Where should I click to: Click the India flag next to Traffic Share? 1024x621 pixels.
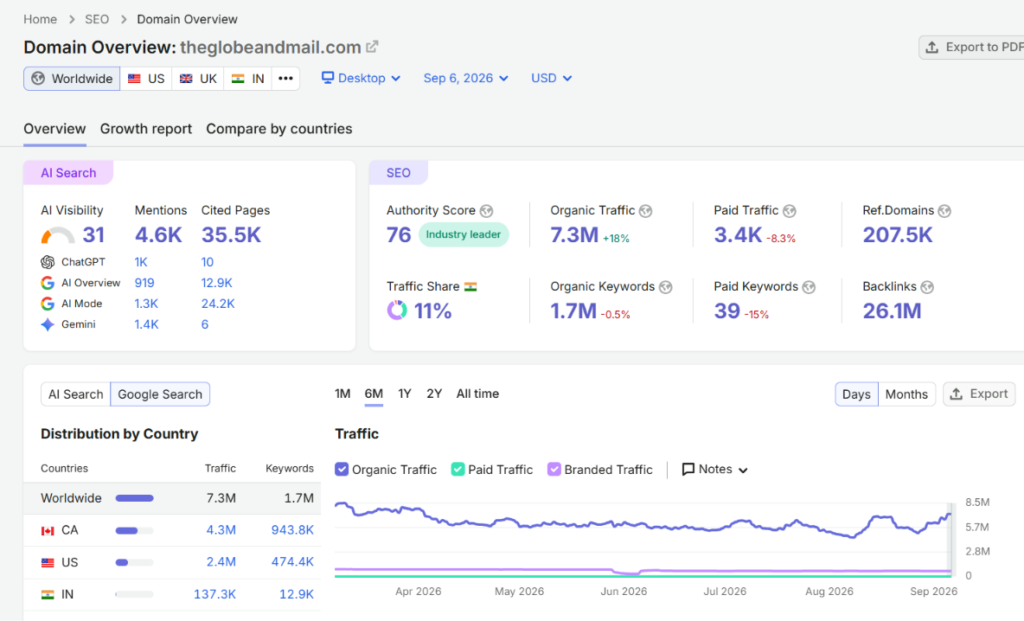click(x=470, y=287)
